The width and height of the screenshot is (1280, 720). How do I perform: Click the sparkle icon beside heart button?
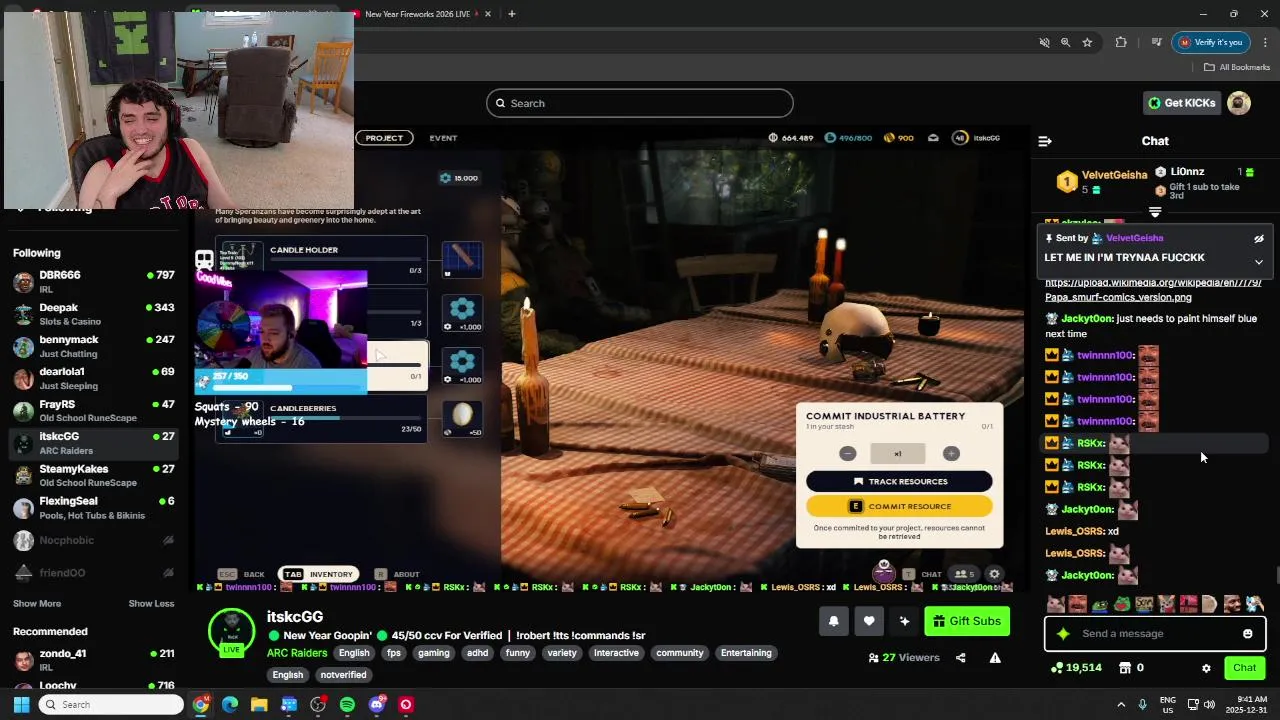click(x=905, y=621)
